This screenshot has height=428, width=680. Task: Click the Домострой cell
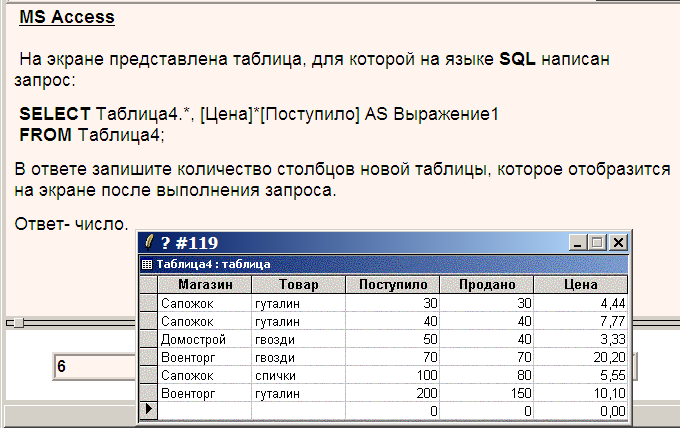[205, 340]
